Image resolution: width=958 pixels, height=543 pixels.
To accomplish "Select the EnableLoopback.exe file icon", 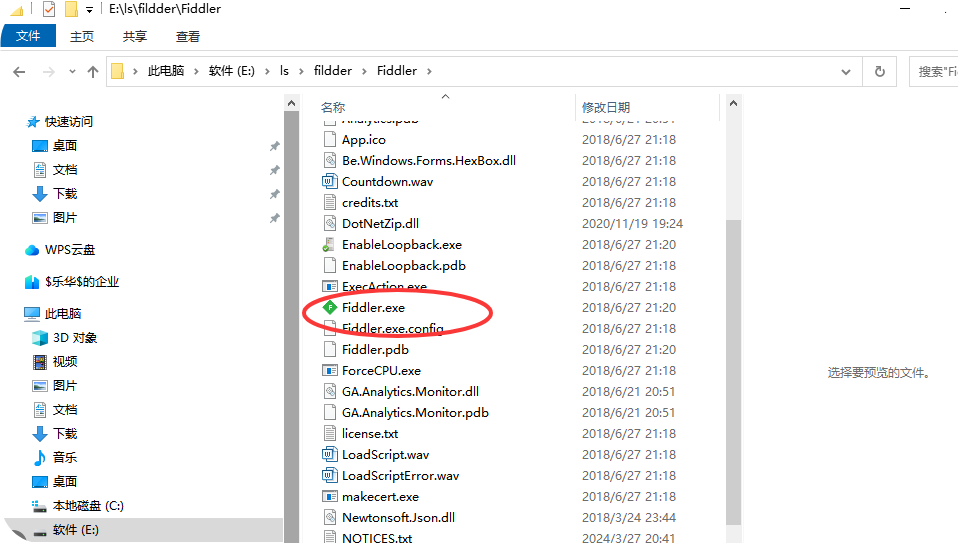I will click(x=329, y=244).
